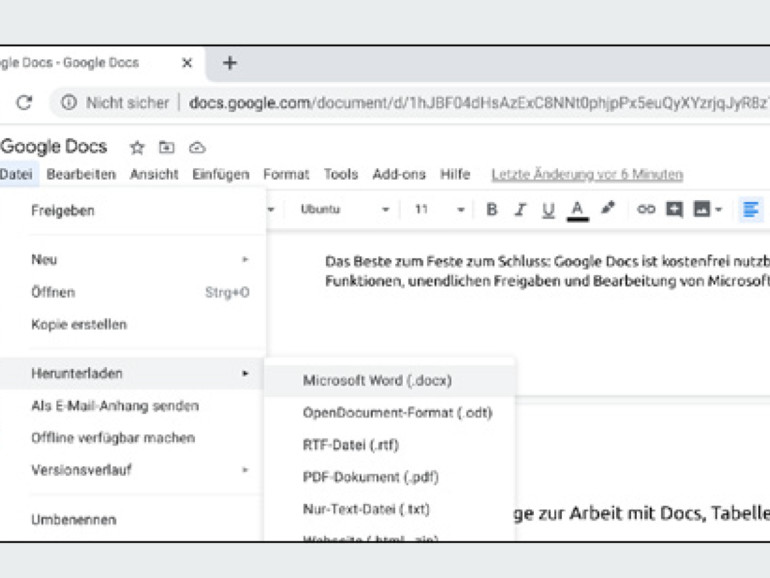Open the Format menu

286,174
